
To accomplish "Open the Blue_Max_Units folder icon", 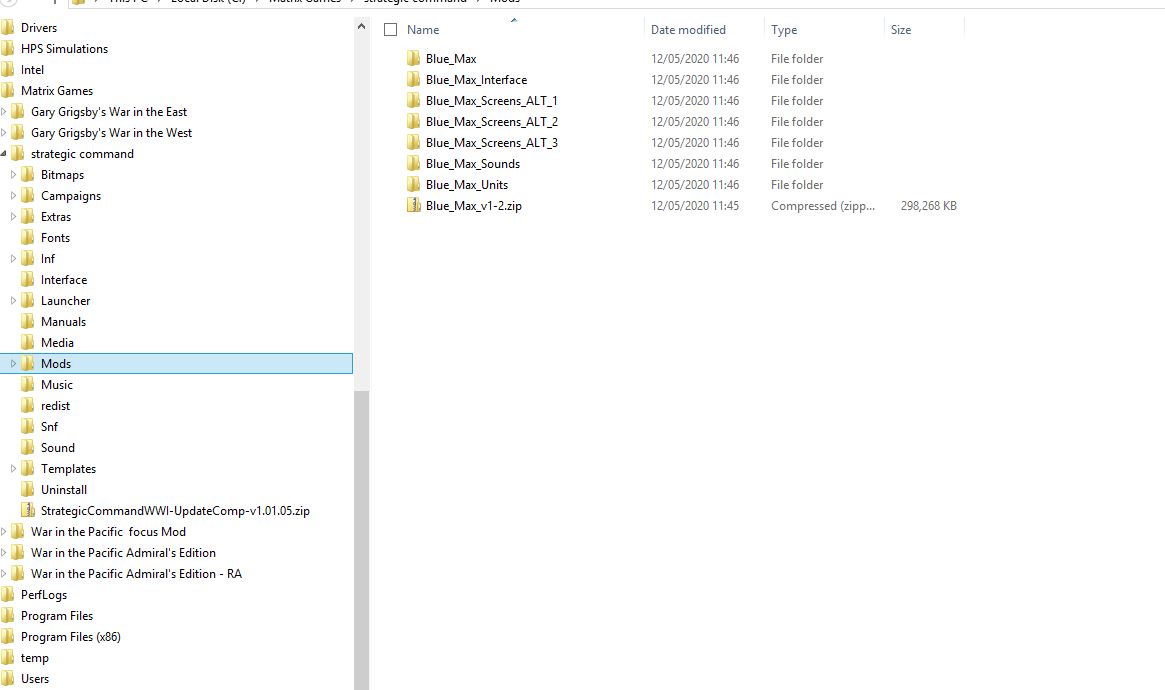I will 414,184.
